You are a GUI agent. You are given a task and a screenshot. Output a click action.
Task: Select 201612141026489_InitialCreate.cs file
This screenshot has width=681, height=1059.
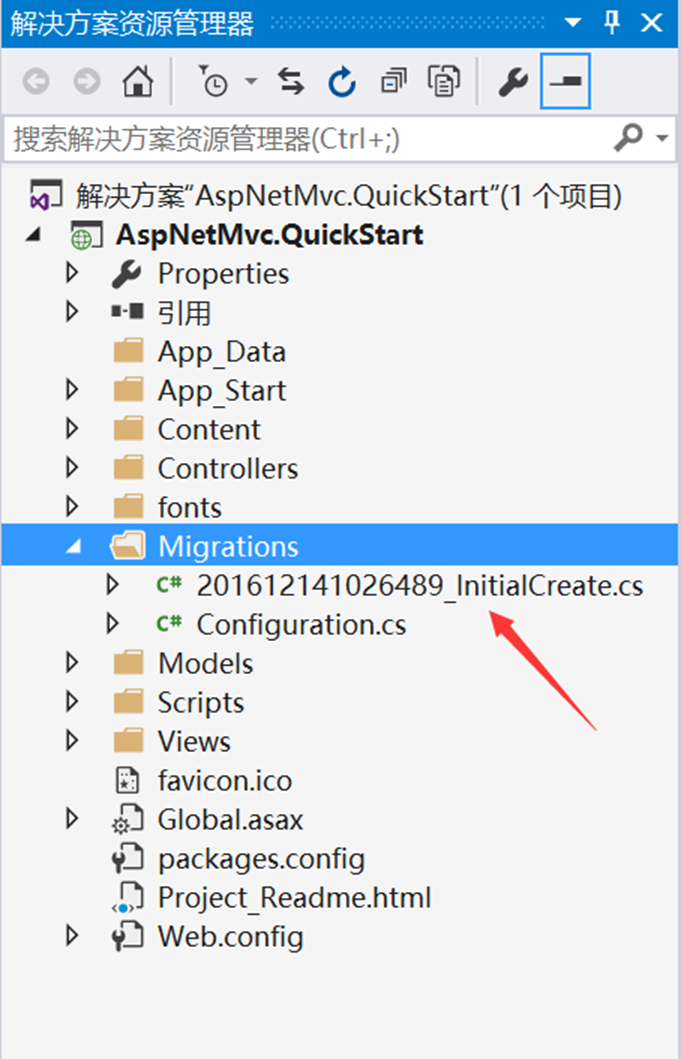pyautogui.click(x=420, y=586)
